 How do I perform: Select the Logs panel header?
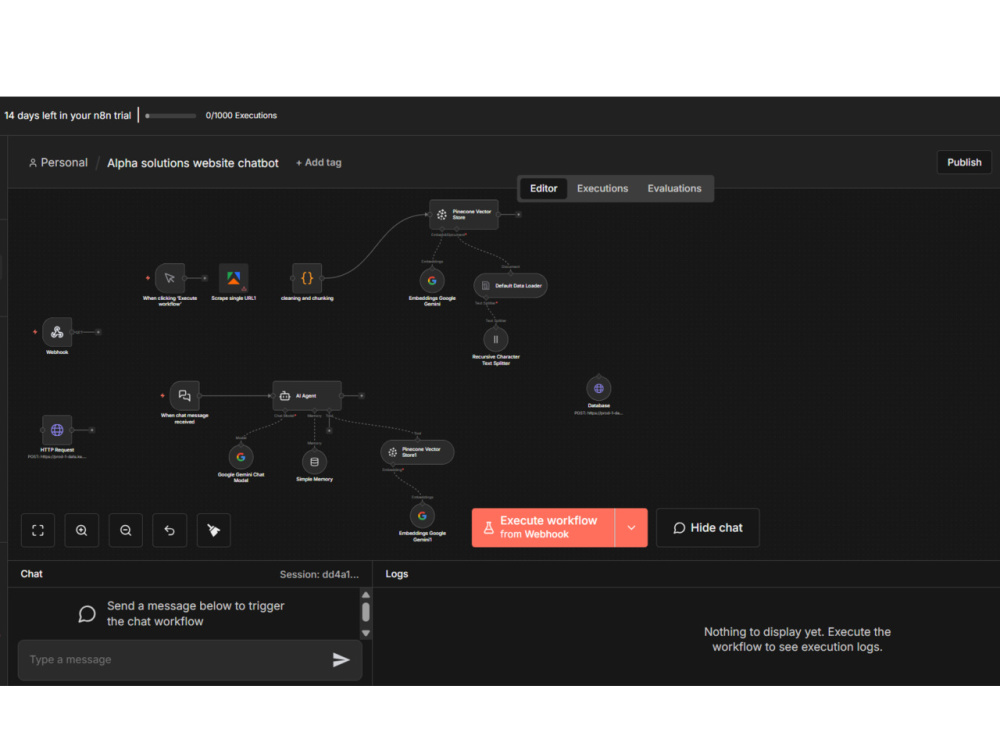[x=397, y=574]
